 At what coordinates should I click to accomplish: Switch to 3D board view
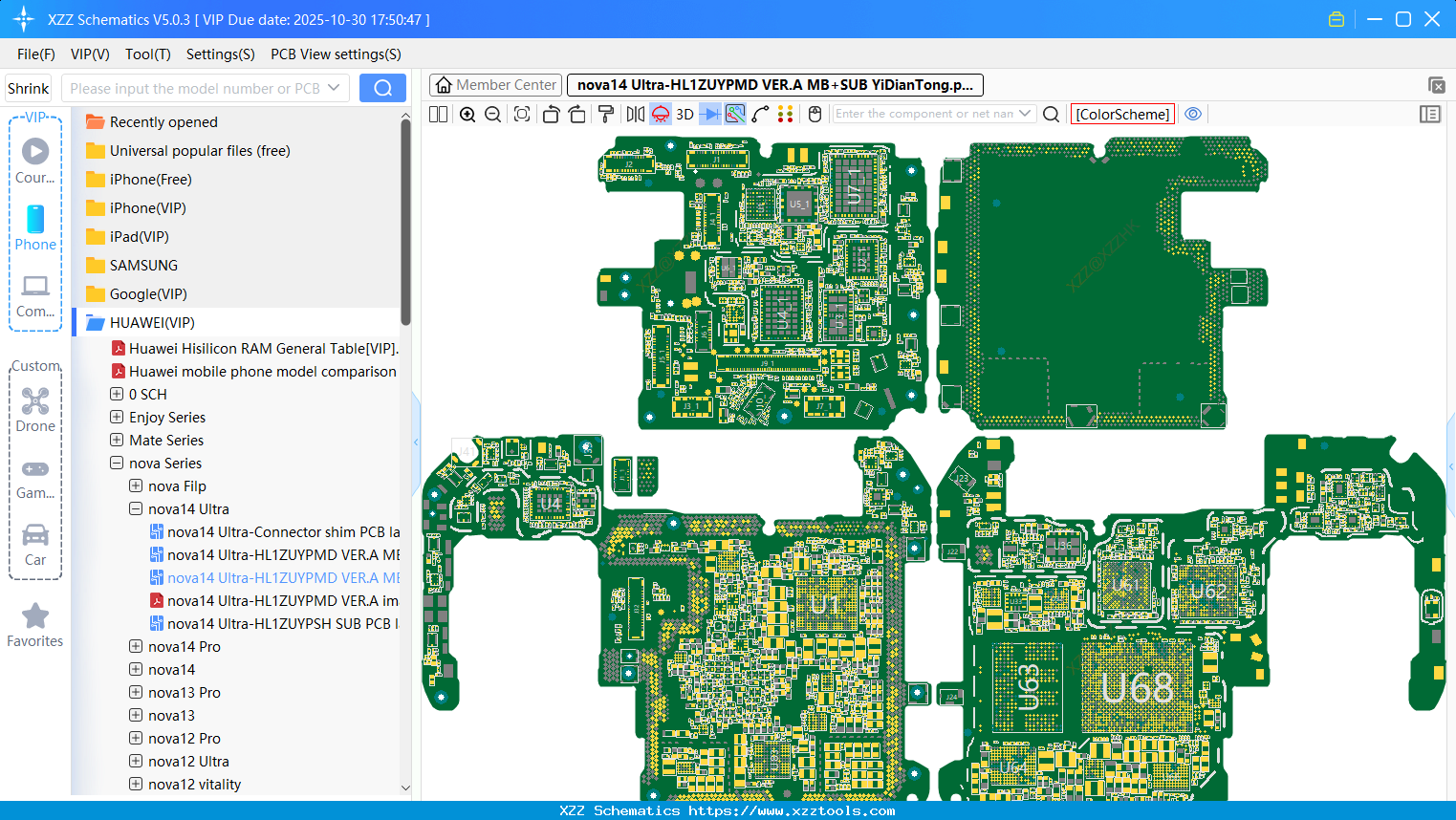point(685,114)
